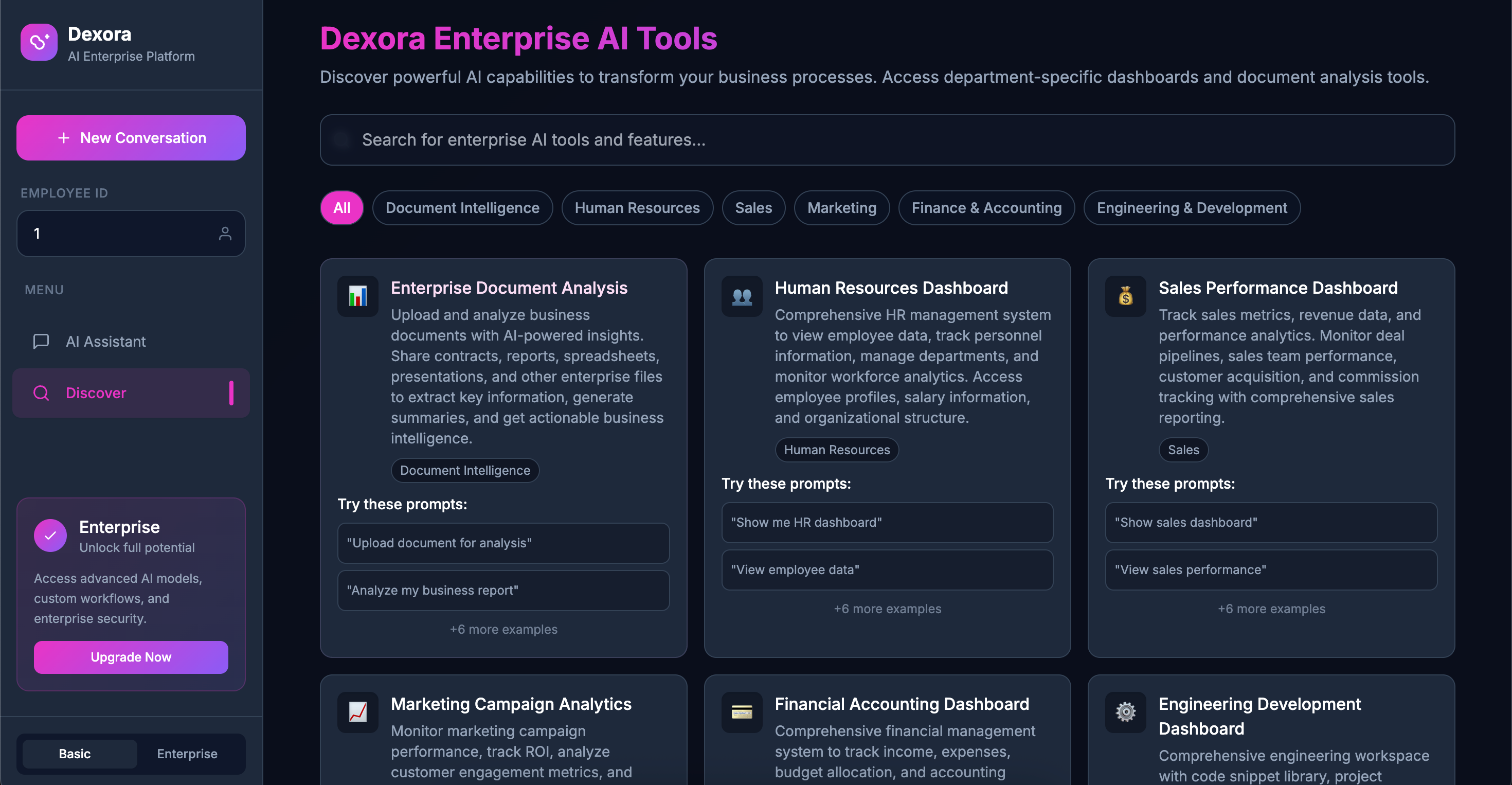Expand +6 more examples under Sales Dashboard

tap(1271, 609)
